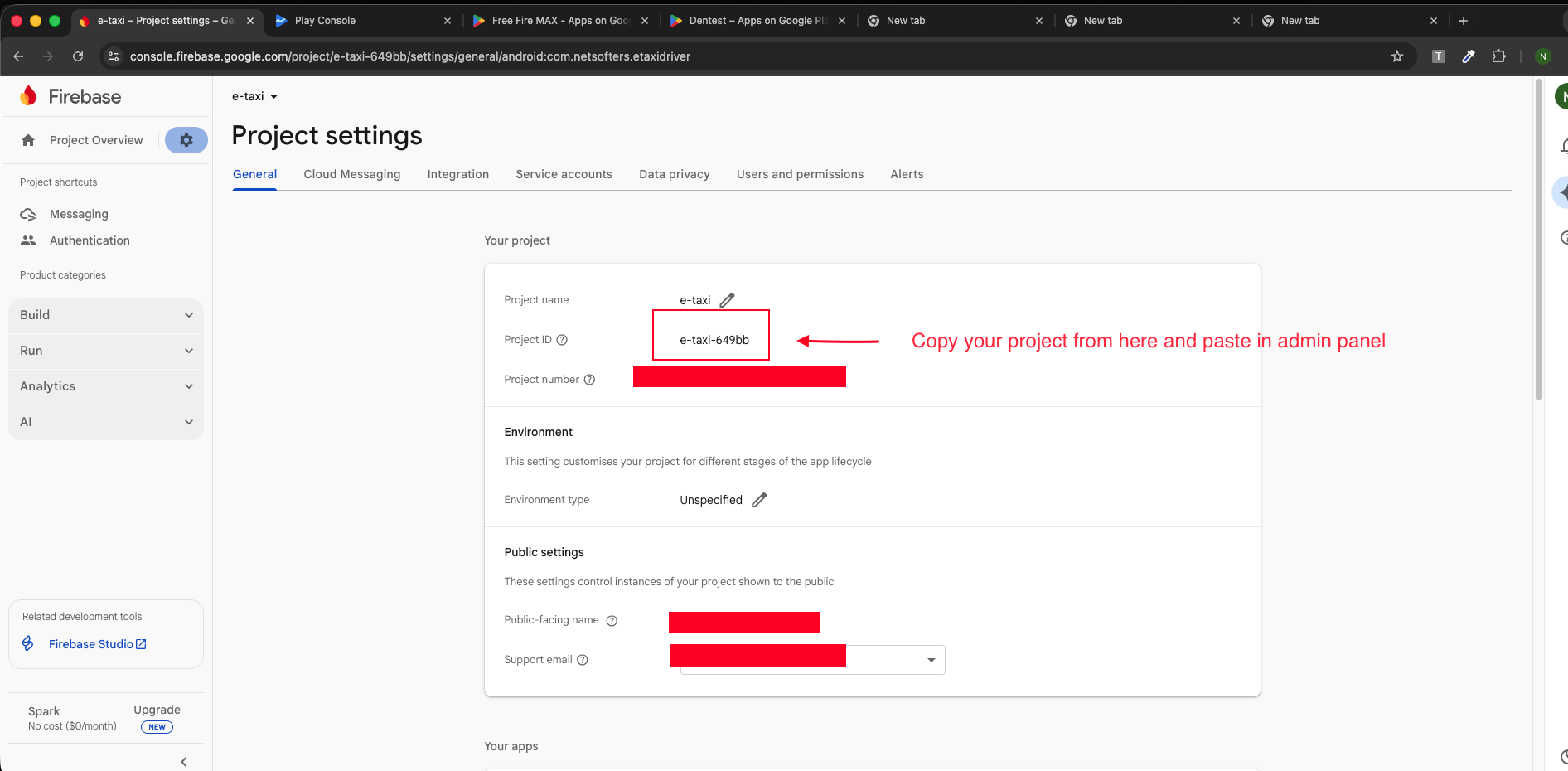The image size is (1568, 771).
Task: Open the Chrome profile avatar N
Action: point(1543,56)
